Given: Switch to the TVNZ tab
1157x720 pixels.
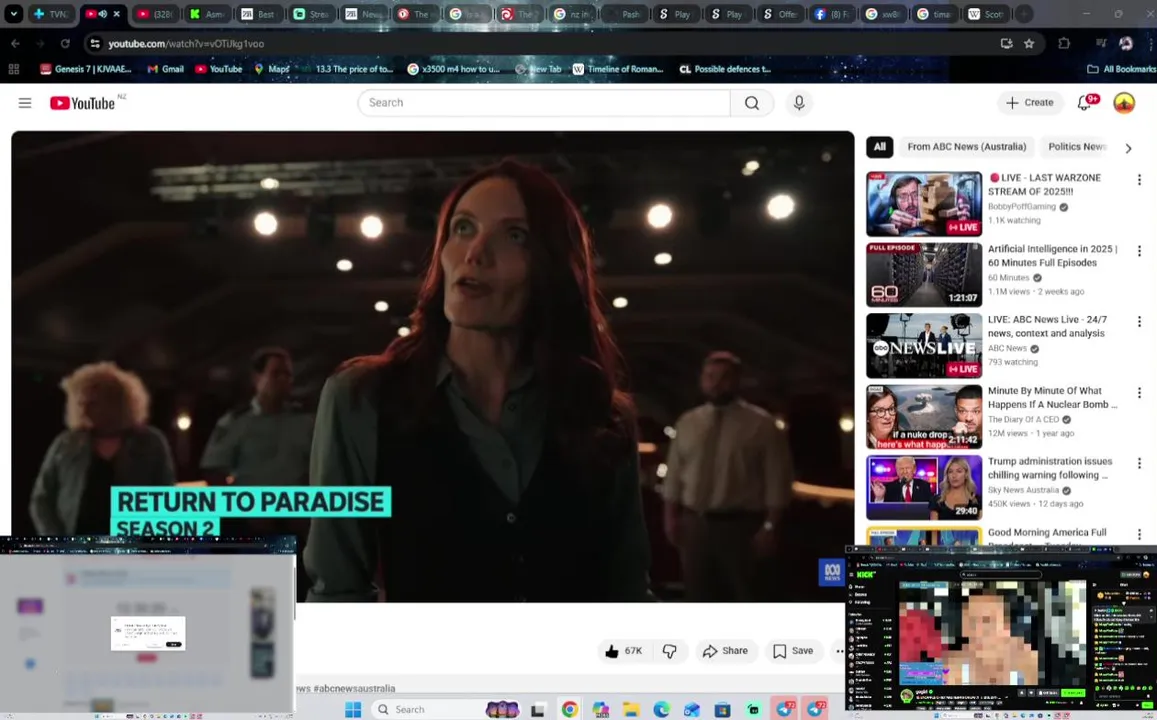Looking at the screenshot, I should 50,14.
